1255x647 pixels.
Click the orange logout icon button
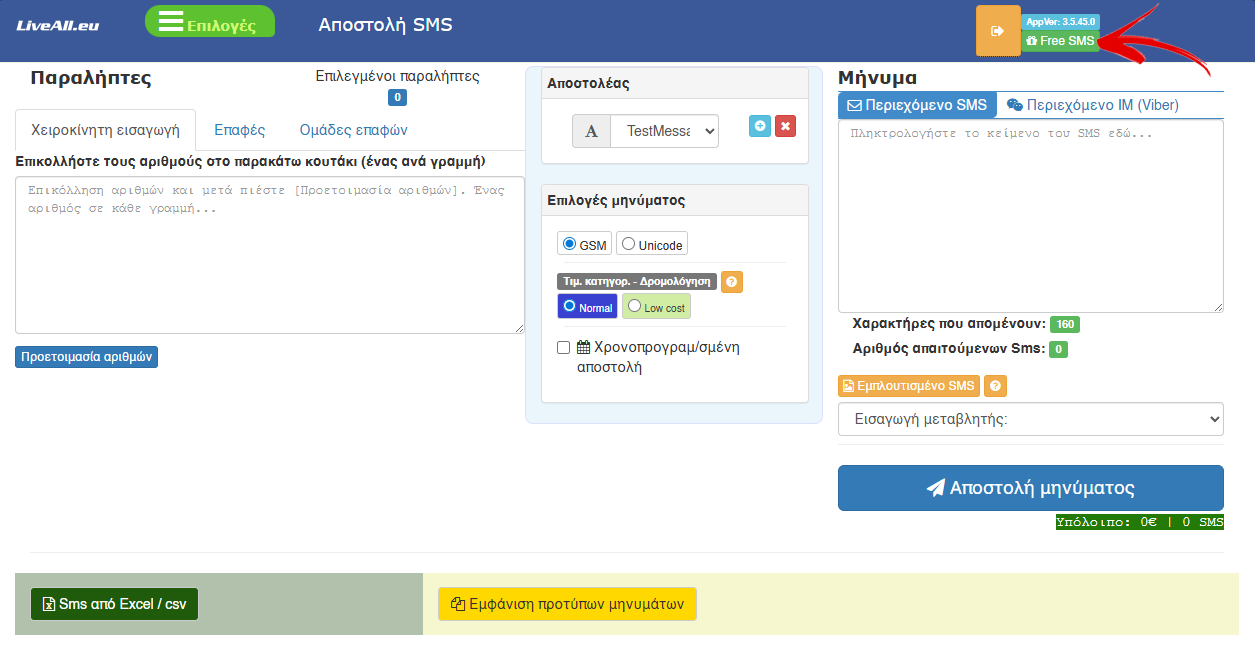click(x=997, y=31)
